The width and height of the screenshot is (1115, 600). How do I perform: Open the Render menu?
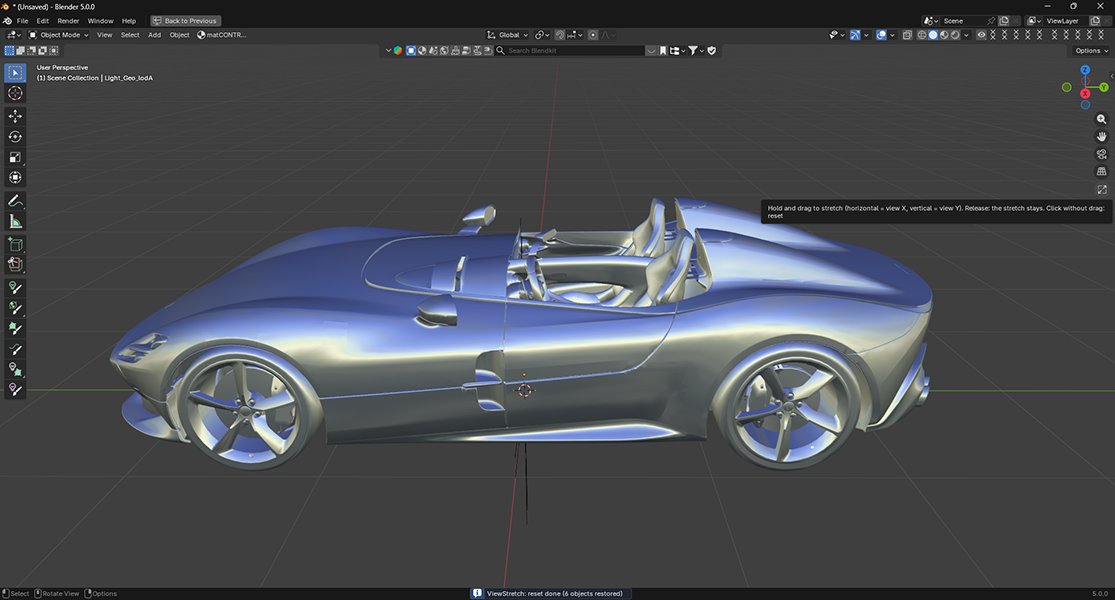click(68, 21)
